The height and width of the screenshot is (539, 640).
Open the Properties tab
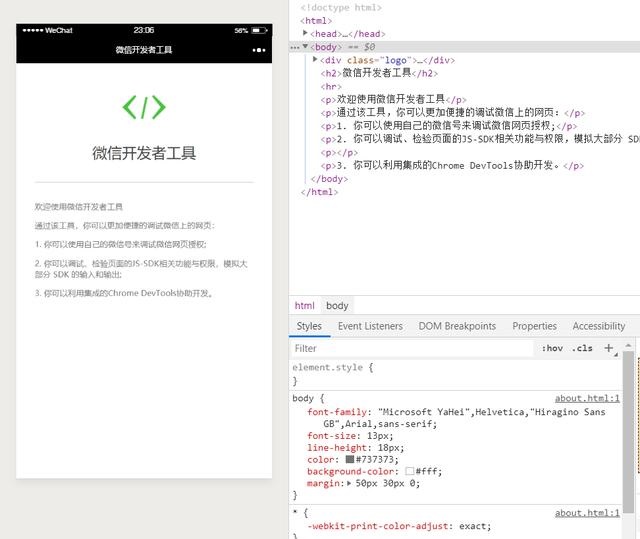pos(534,326)
